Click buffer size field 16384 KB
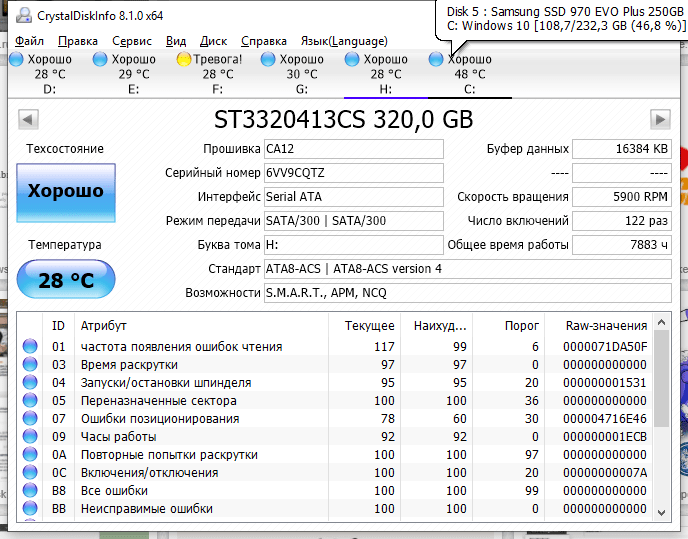This screenshot has height=539, width=688. [x=622, y=149]
